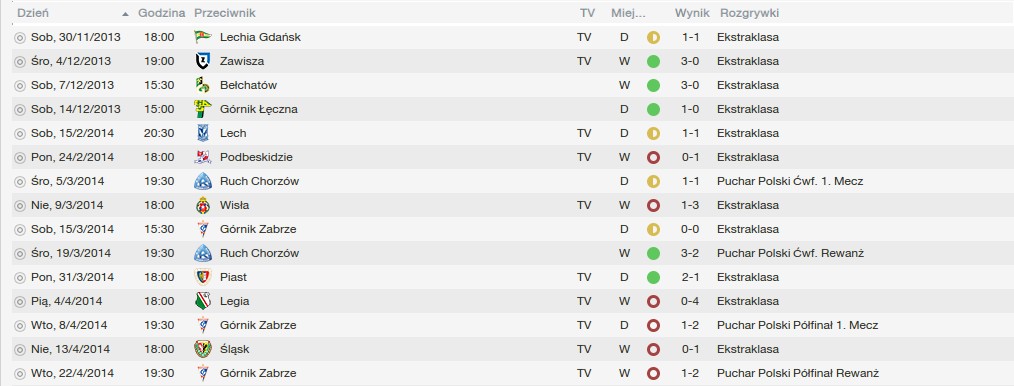1014x386 pixels.
Task: Click the Godzina column header
Action: pos(162,13)
